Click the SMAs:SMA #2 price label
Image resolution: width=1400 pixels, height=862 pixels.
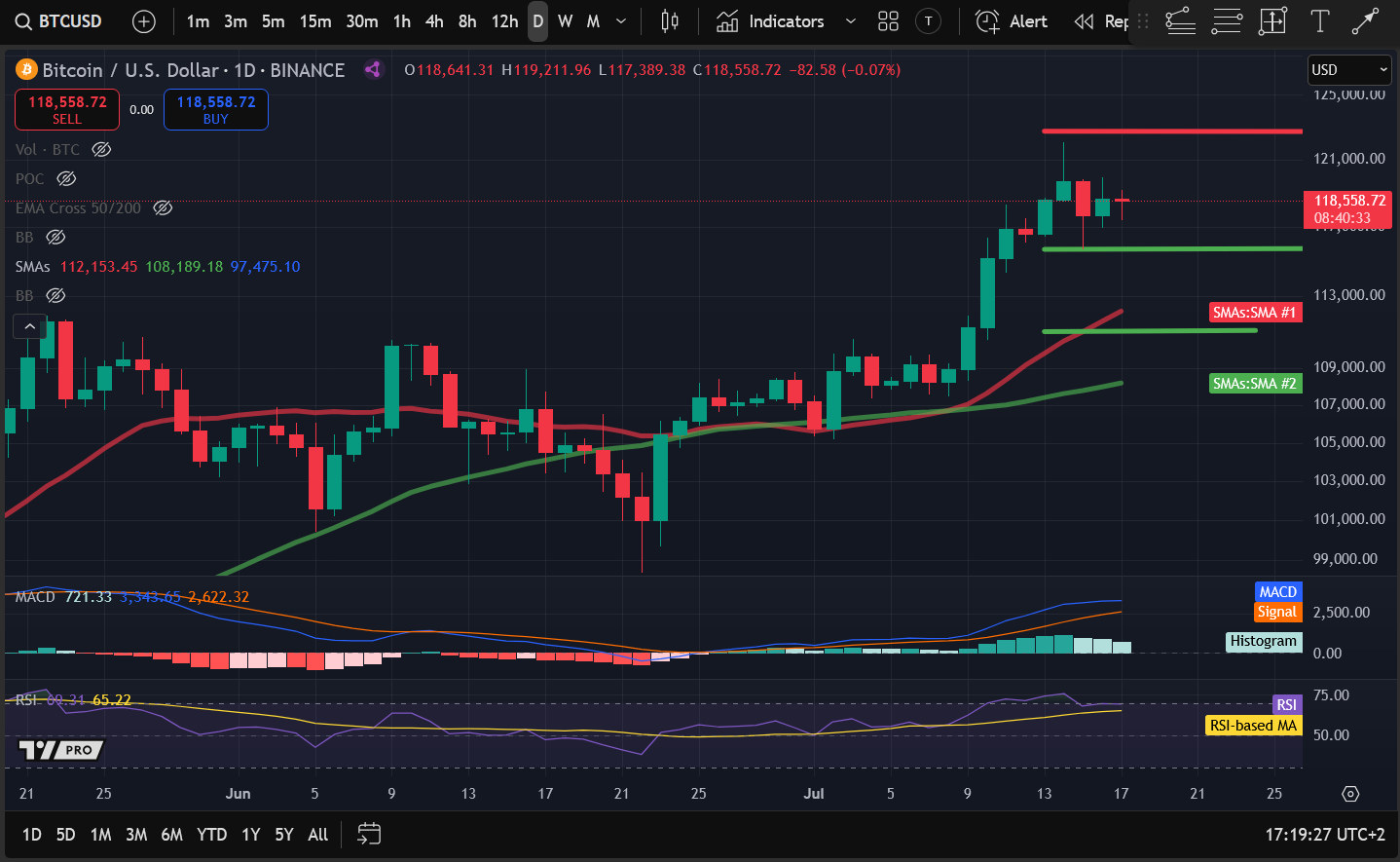pyautogui.click(x=1254, y=384)
